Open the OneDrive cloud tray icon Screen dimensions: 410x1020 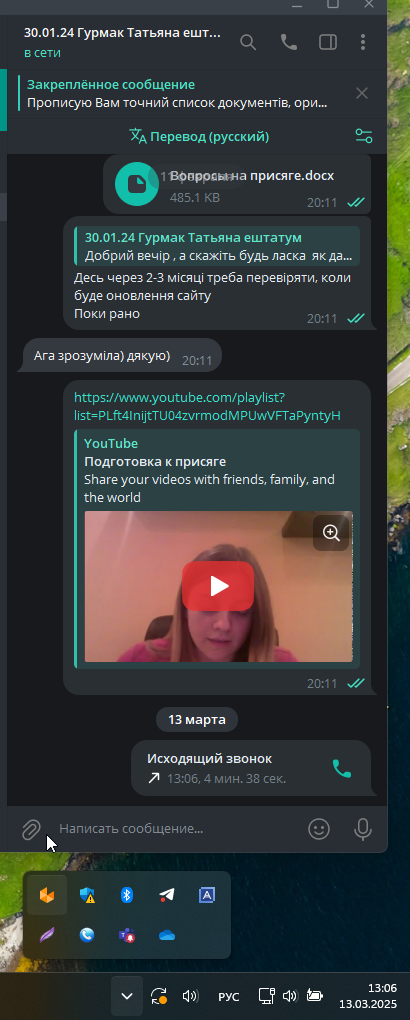click(167, 935)
